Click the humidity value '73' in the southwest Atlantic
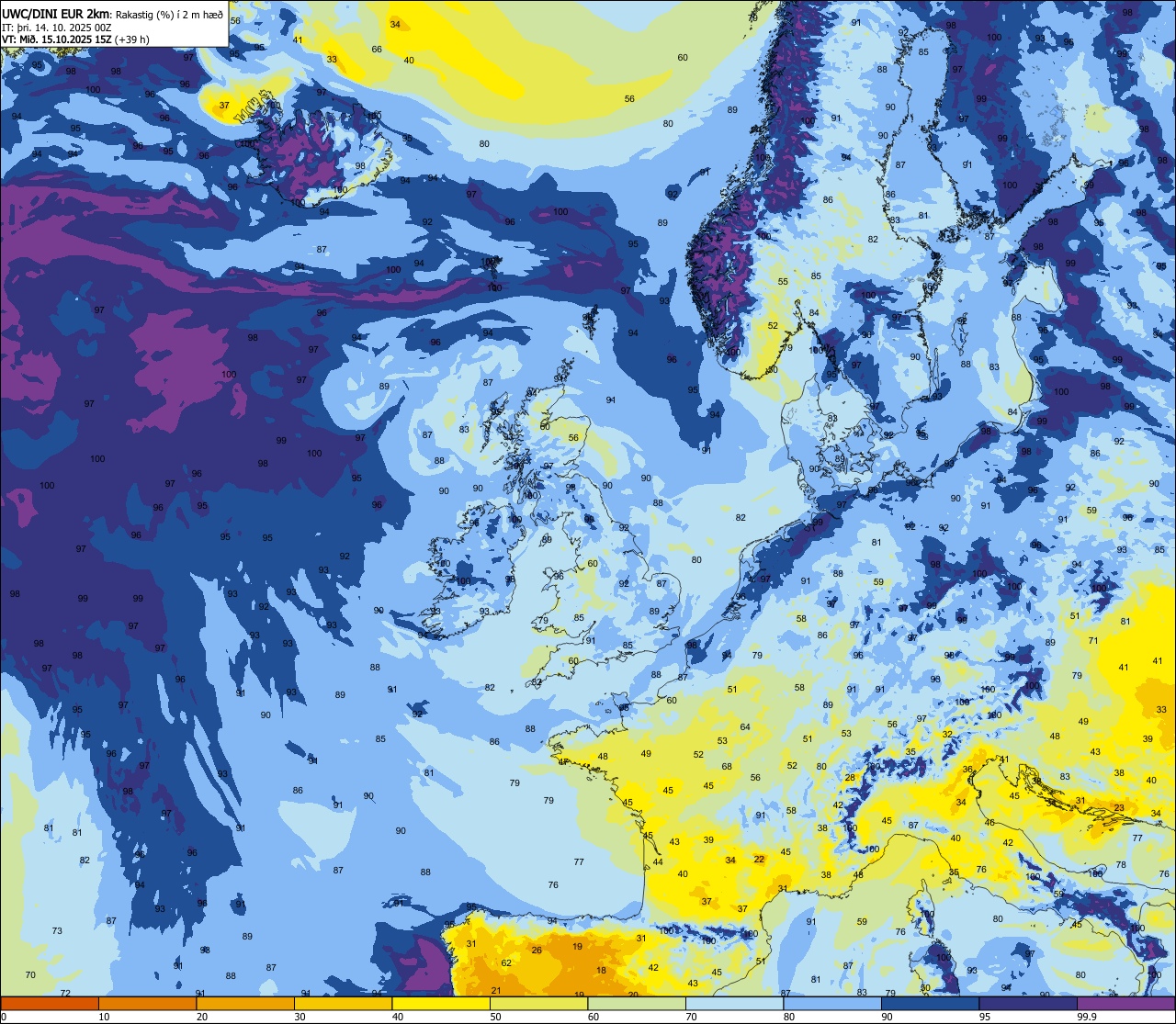This screenshot has height=1024, width=1176. 57,930
